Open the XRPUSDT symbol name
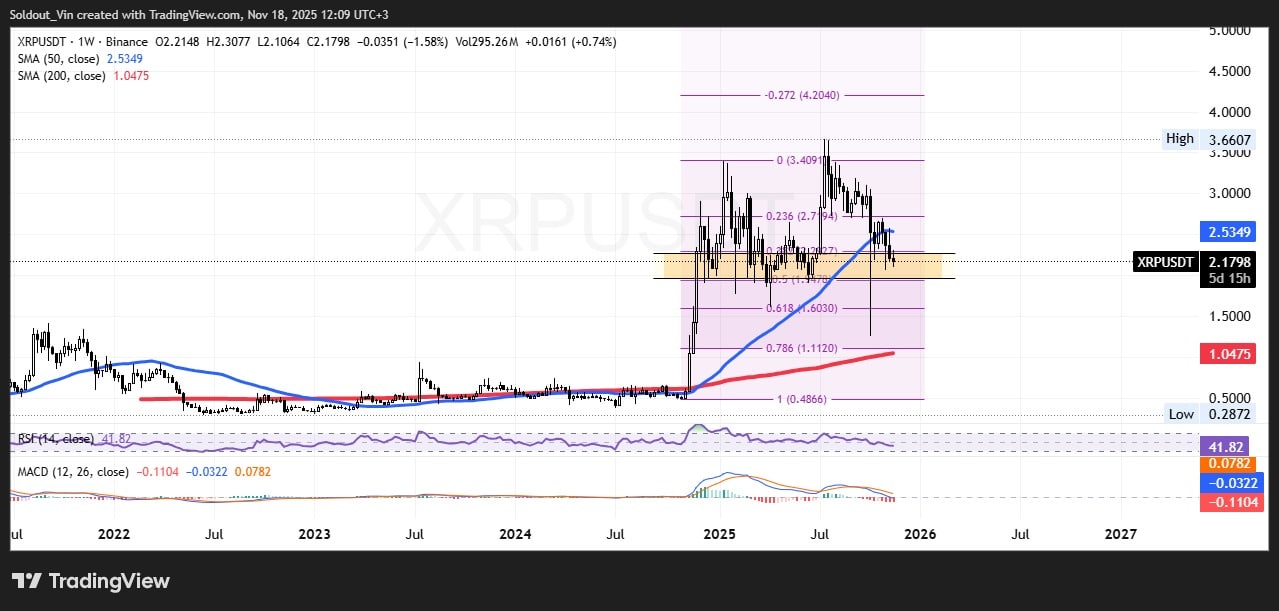This screenshot has height=611, width=1279. (x=48, y=42)
